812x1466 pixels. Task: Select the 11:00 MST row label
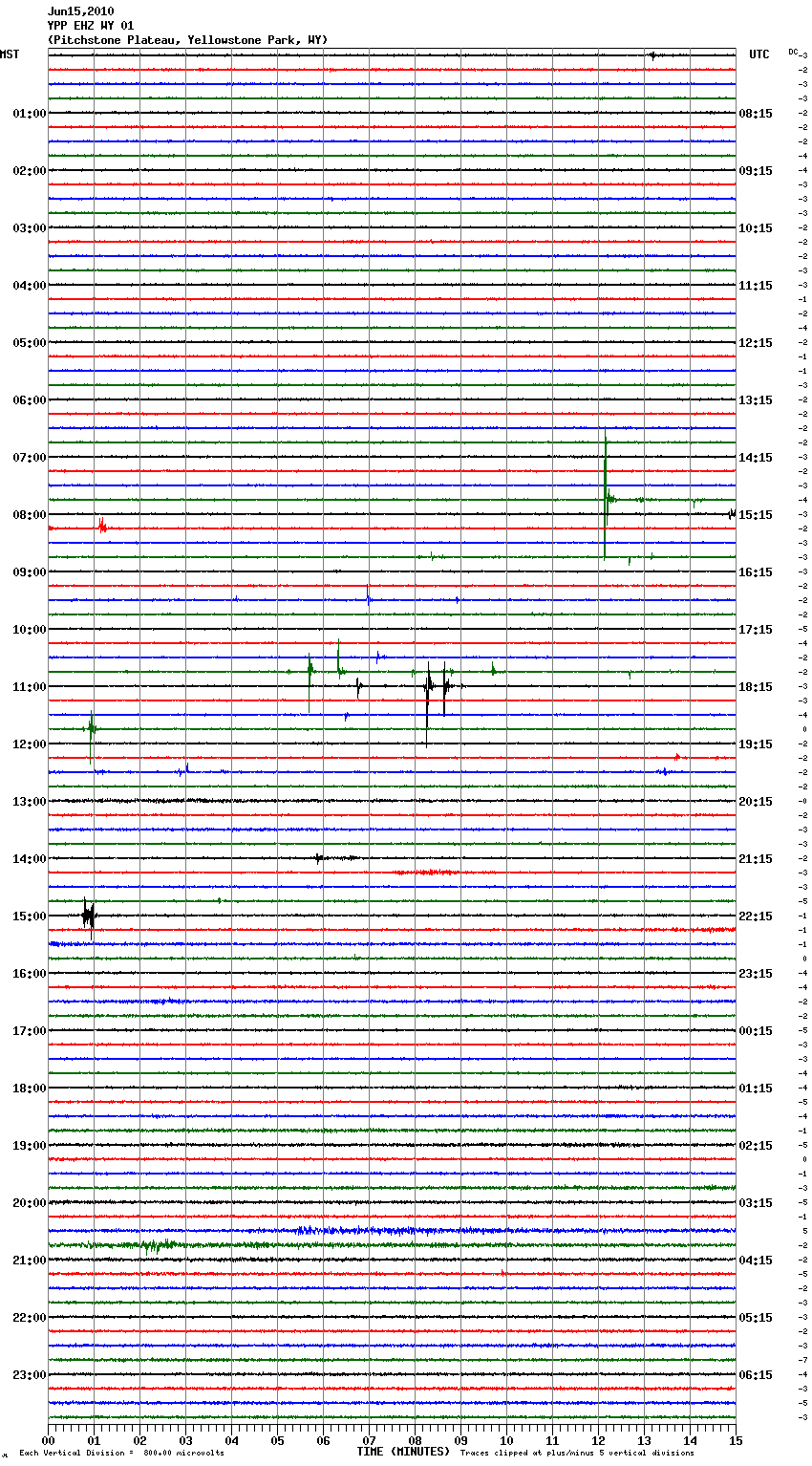point(30,687)
